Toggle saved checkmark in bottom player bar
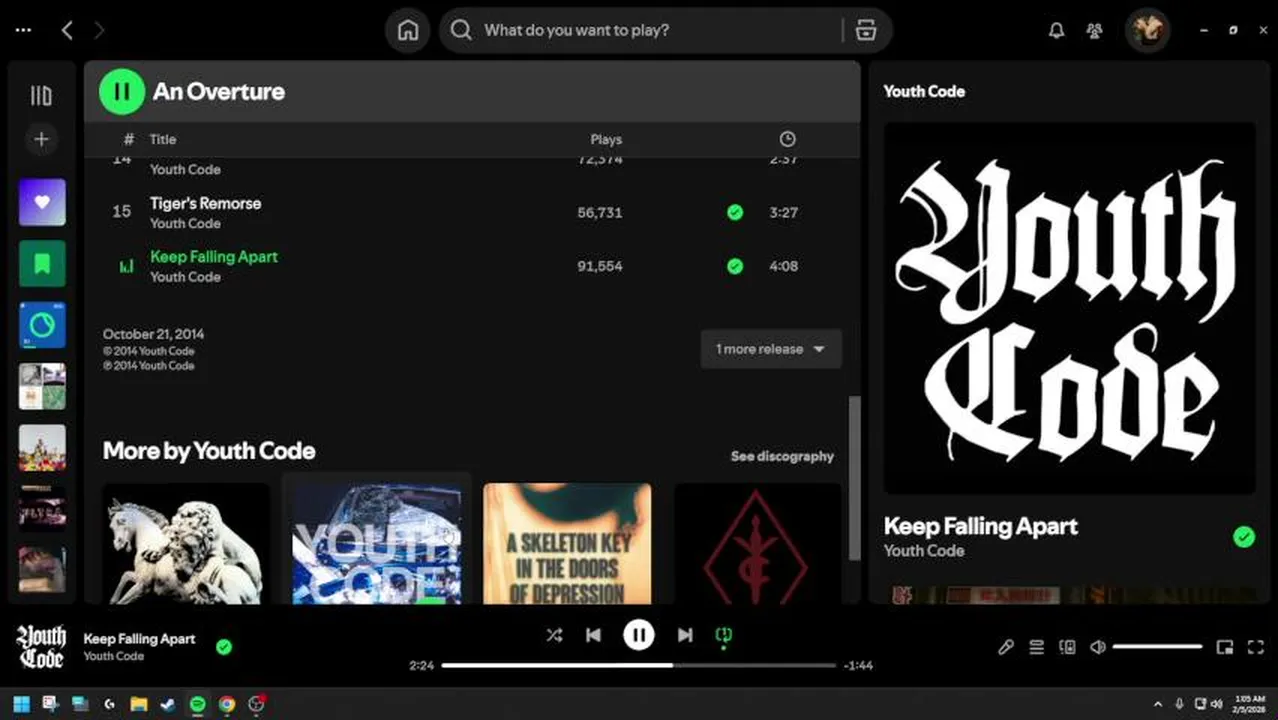The width and height of the screenshot is (1278, 720). (224, 647)
